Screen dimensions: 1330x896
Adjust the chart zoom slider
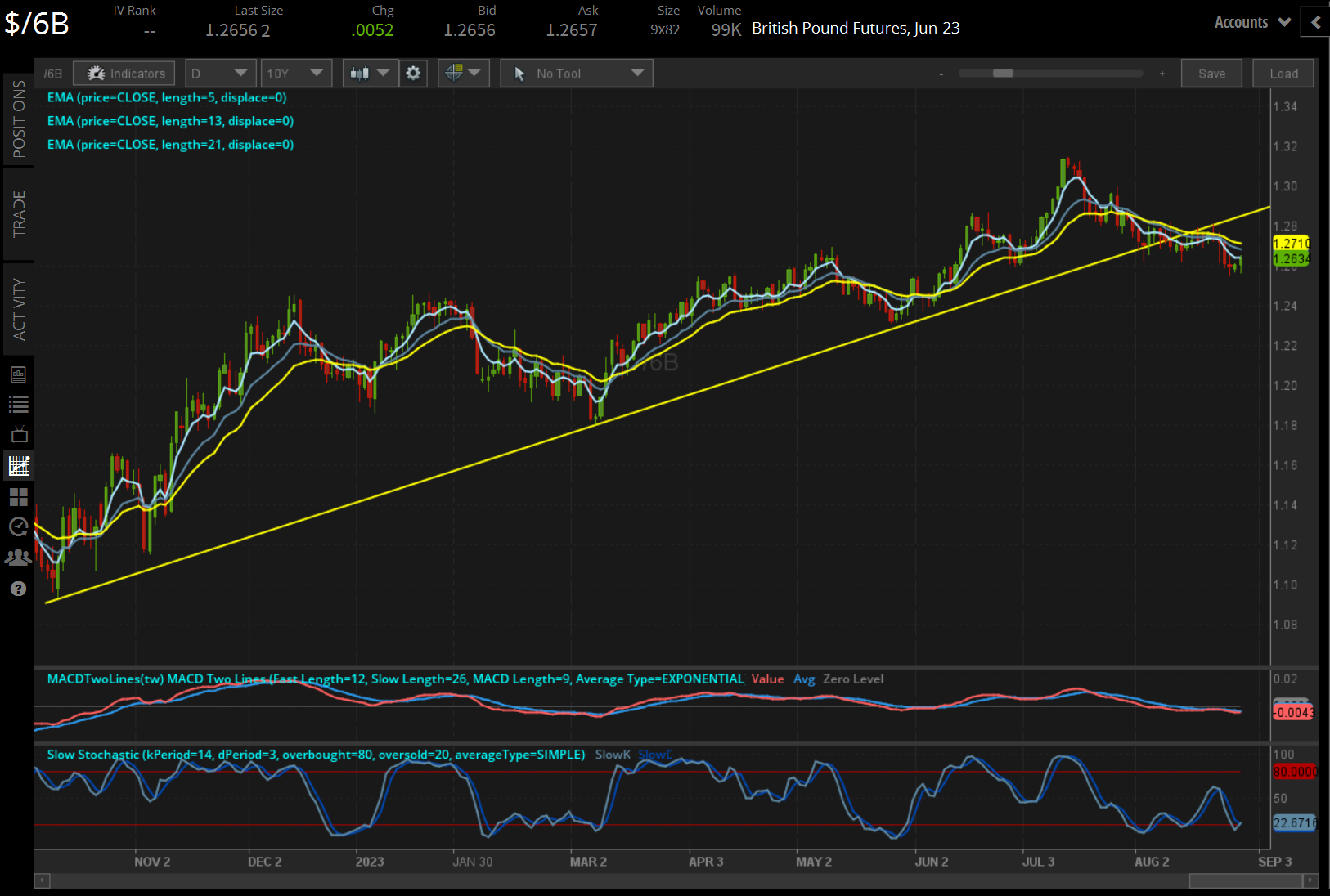pos(1002,73)
